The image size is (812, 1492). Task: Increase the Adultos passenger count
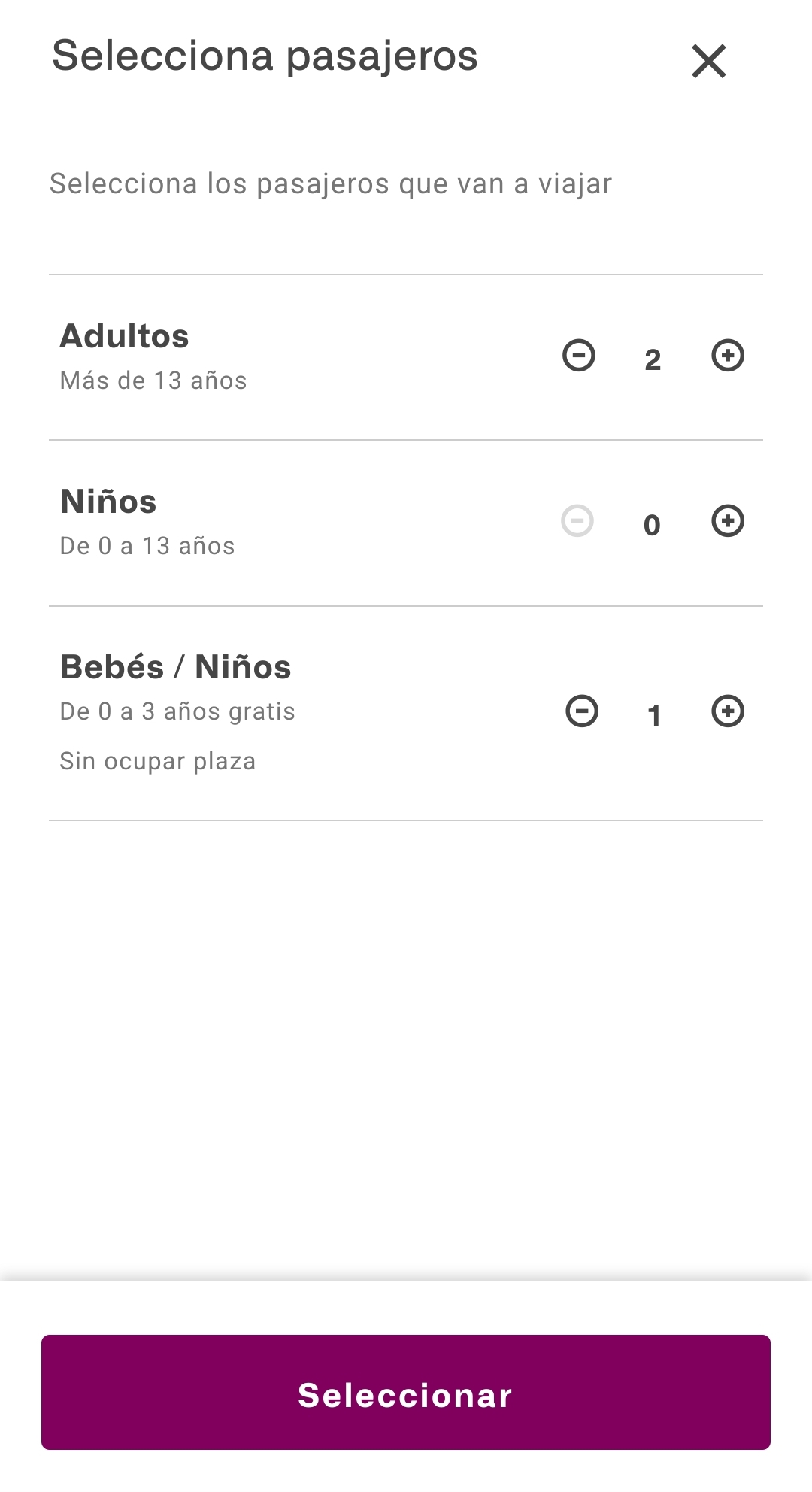tap(728, 356)
